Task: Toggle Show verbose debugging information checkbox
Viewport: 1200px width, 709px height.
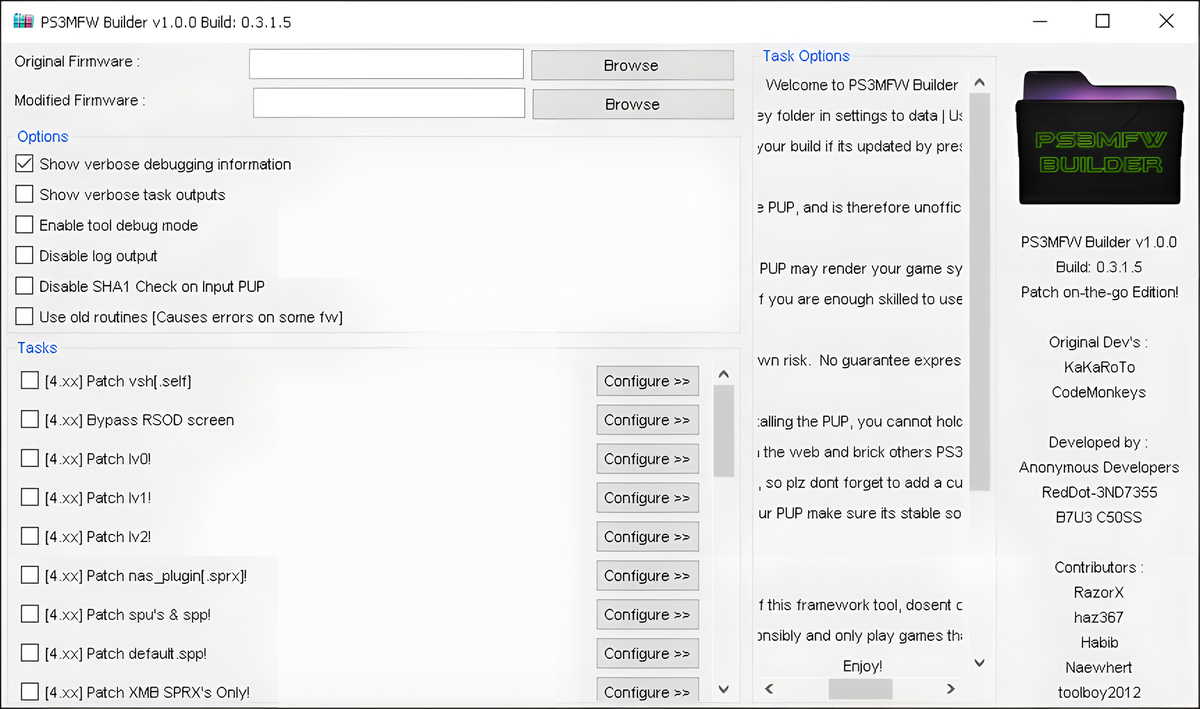Action: [25, 164]
